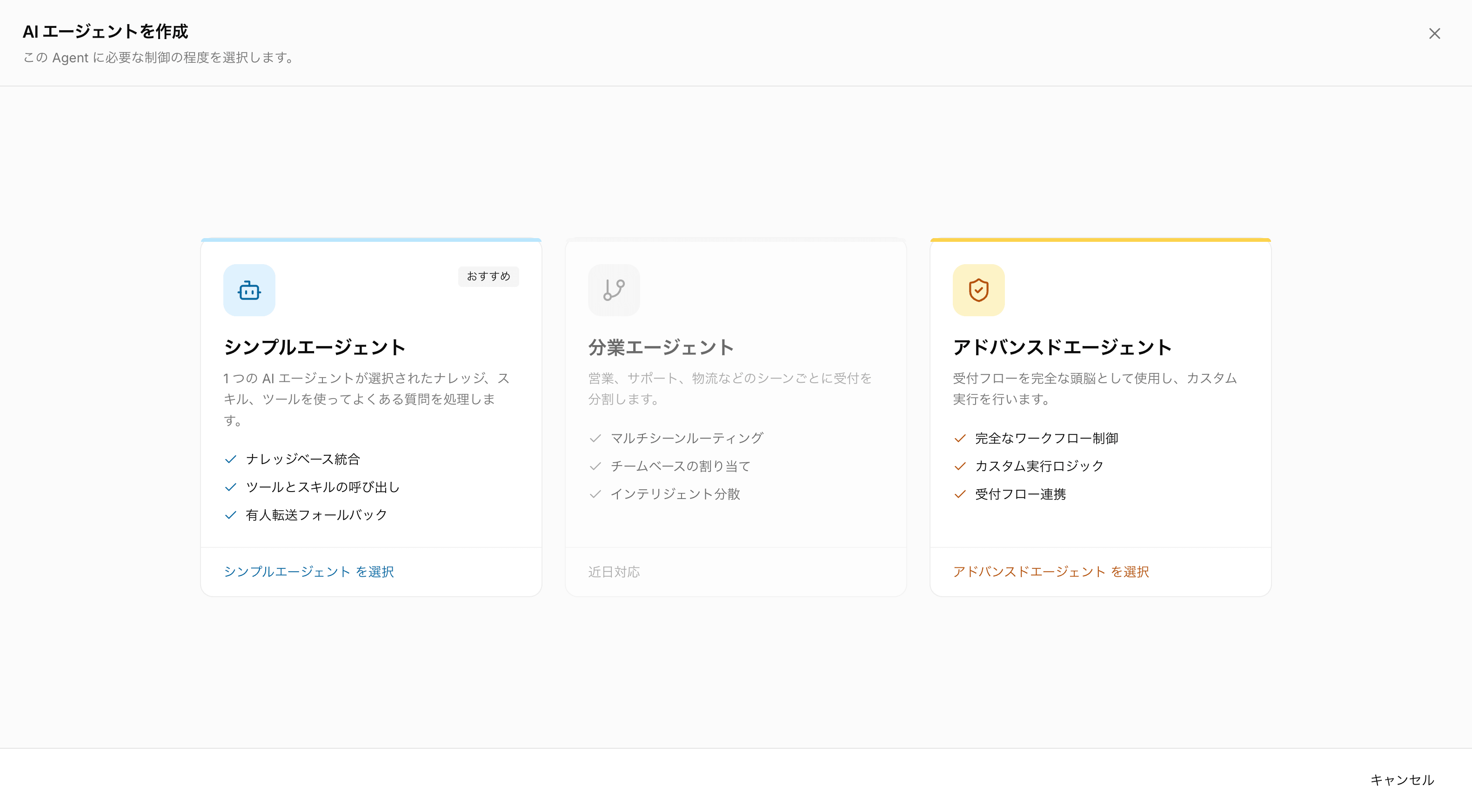Viewport: 1472px width, 812px height.
Task: Click the マルチシーンルーティング feature text
Action: click(687, 438)
